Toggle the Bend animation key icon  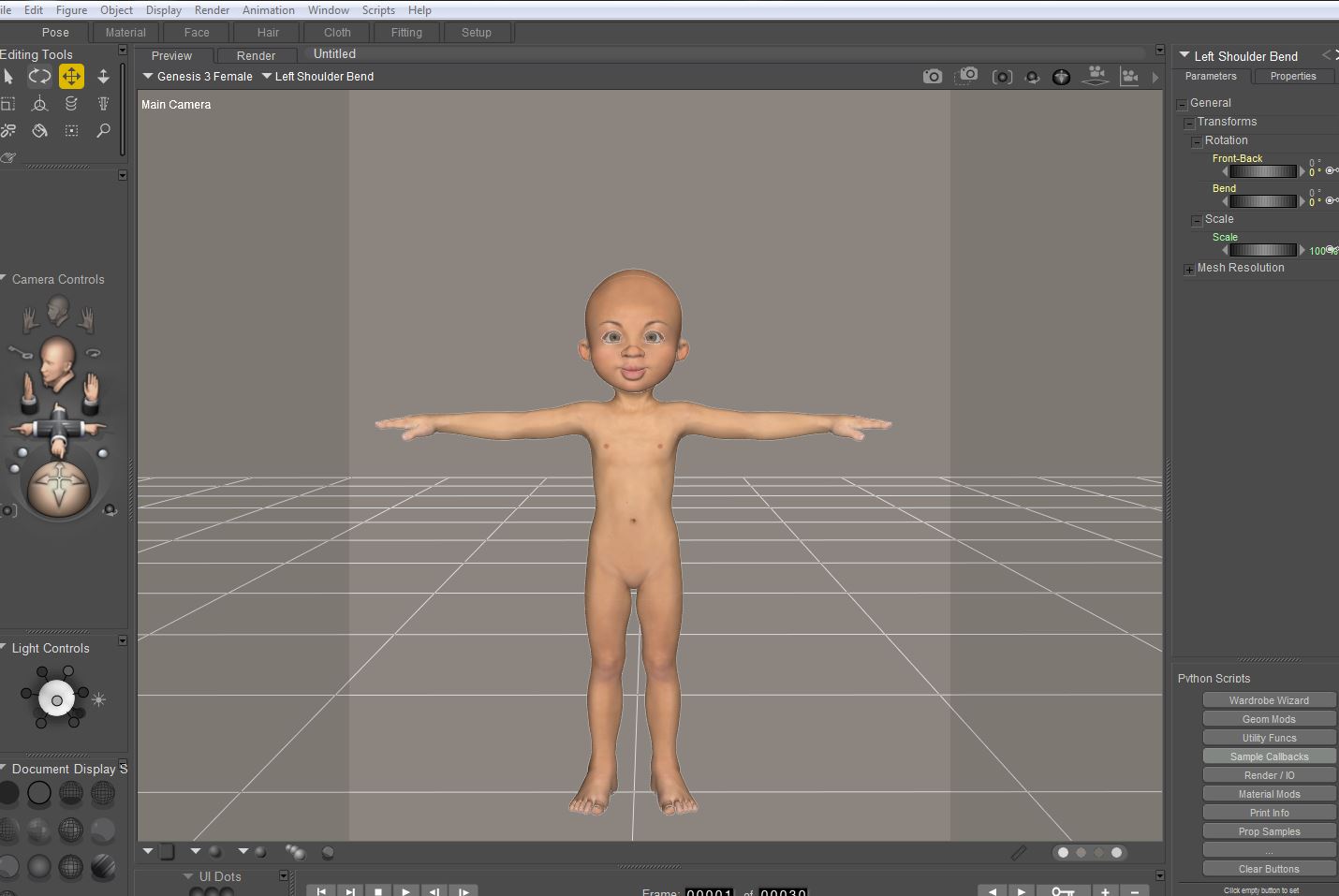point(1332,200)
